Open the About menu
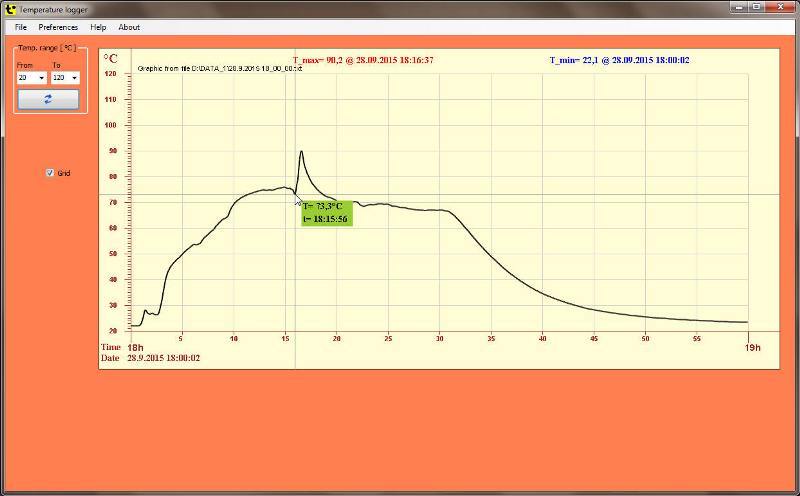Viewport: 800px width, 496px height. tap(129, 27)
